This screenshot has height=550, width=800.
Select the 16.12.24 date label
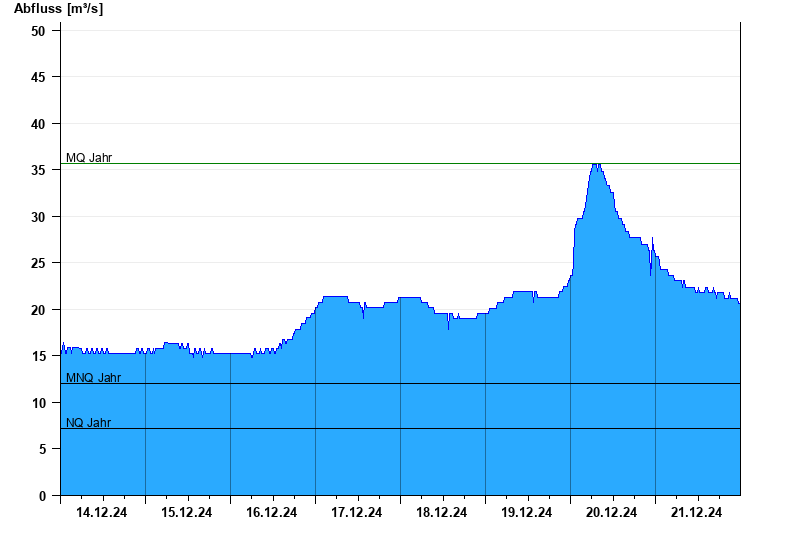(271, 512)
